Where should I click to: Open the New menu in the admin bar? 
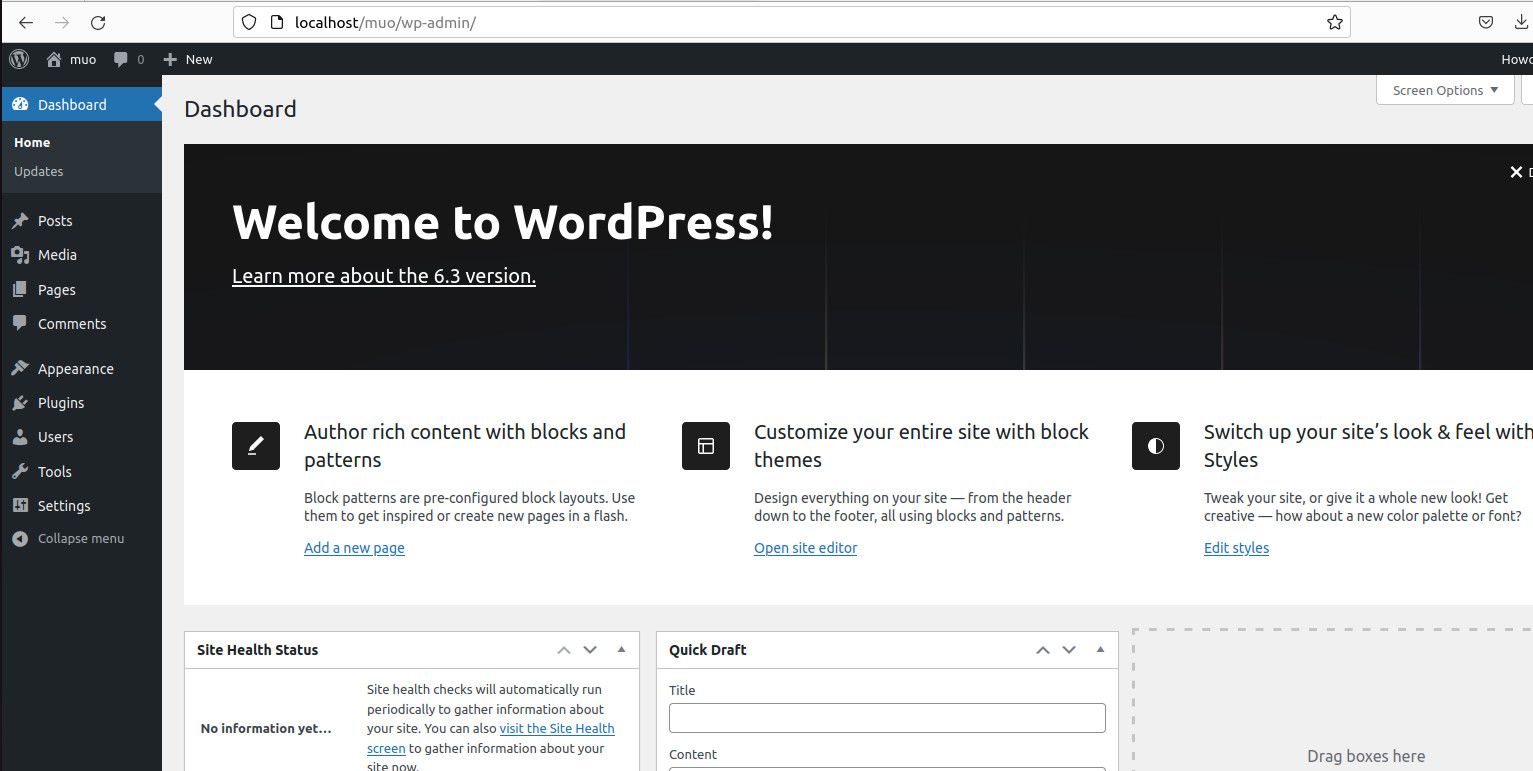[187, 59]
